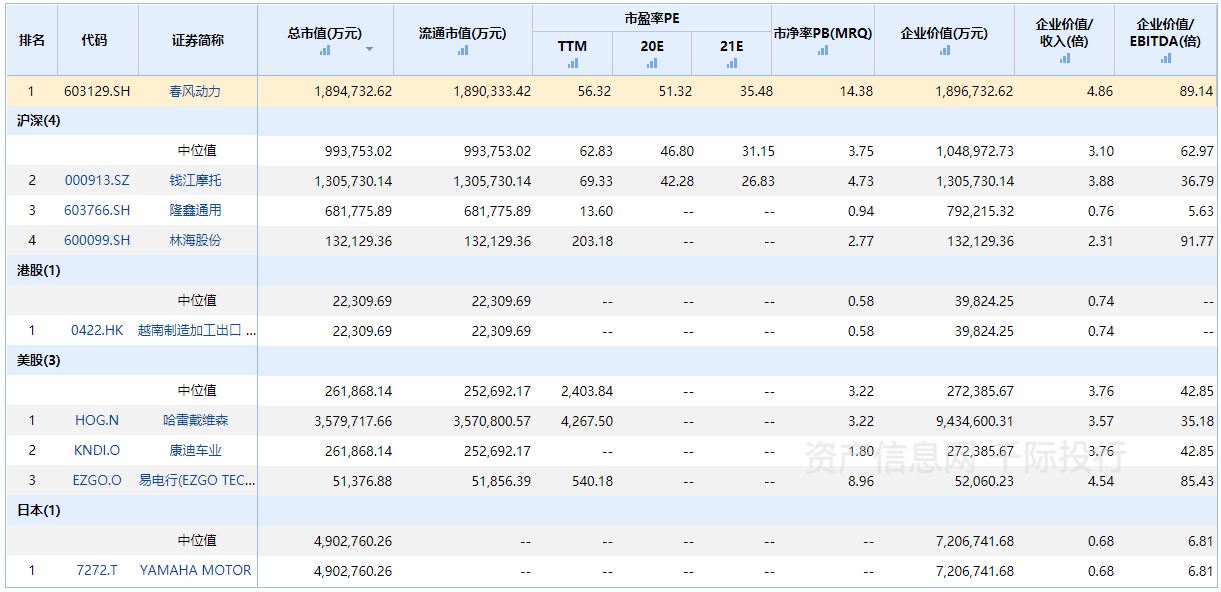Open stock code HOG.N

coord(97,421)
